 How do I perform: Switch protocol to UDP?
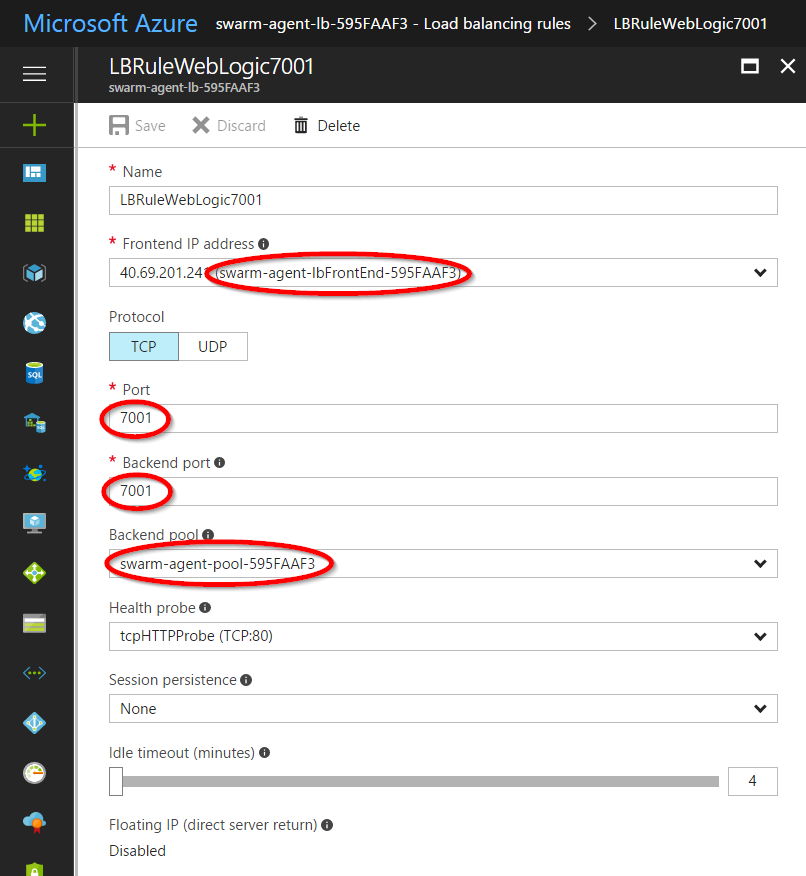coord(212,346)
